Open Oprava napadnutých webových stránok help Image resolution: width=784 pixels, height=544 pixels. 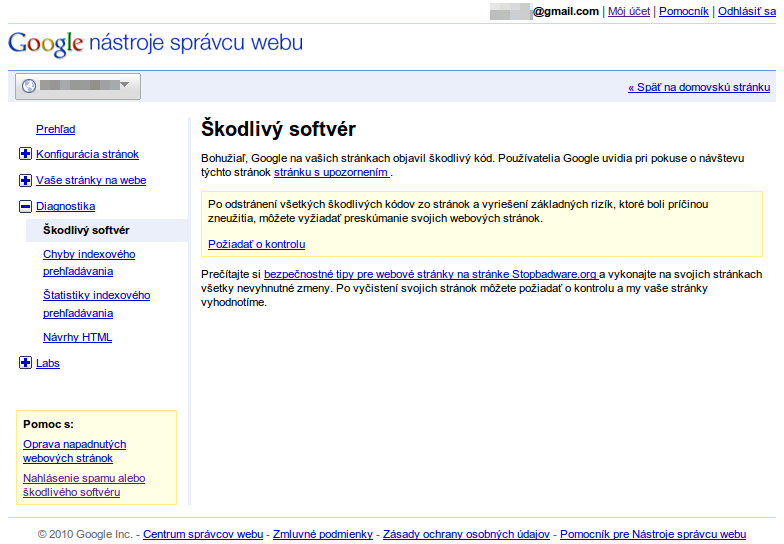74,451
